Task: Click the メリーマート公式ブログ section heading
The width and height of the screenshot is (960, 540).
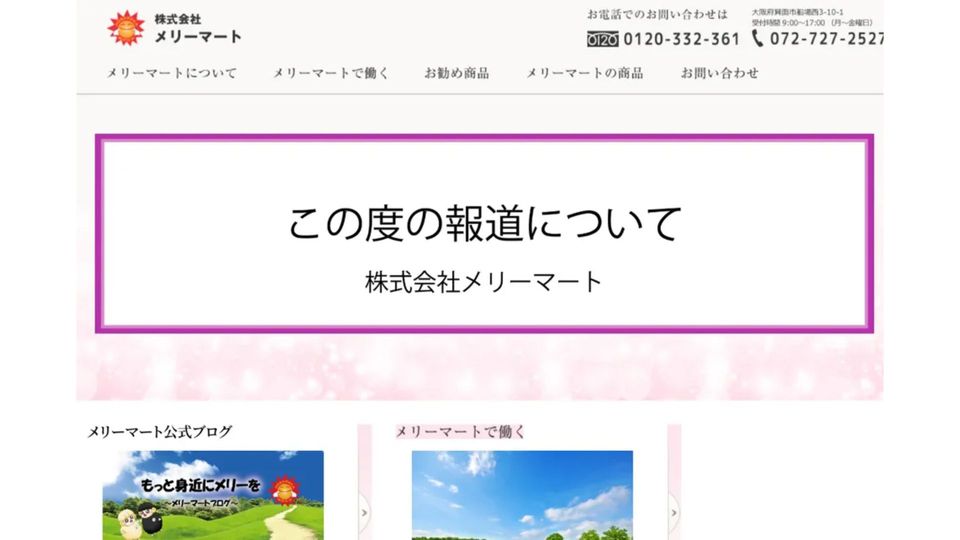Action: pos(160,432)
